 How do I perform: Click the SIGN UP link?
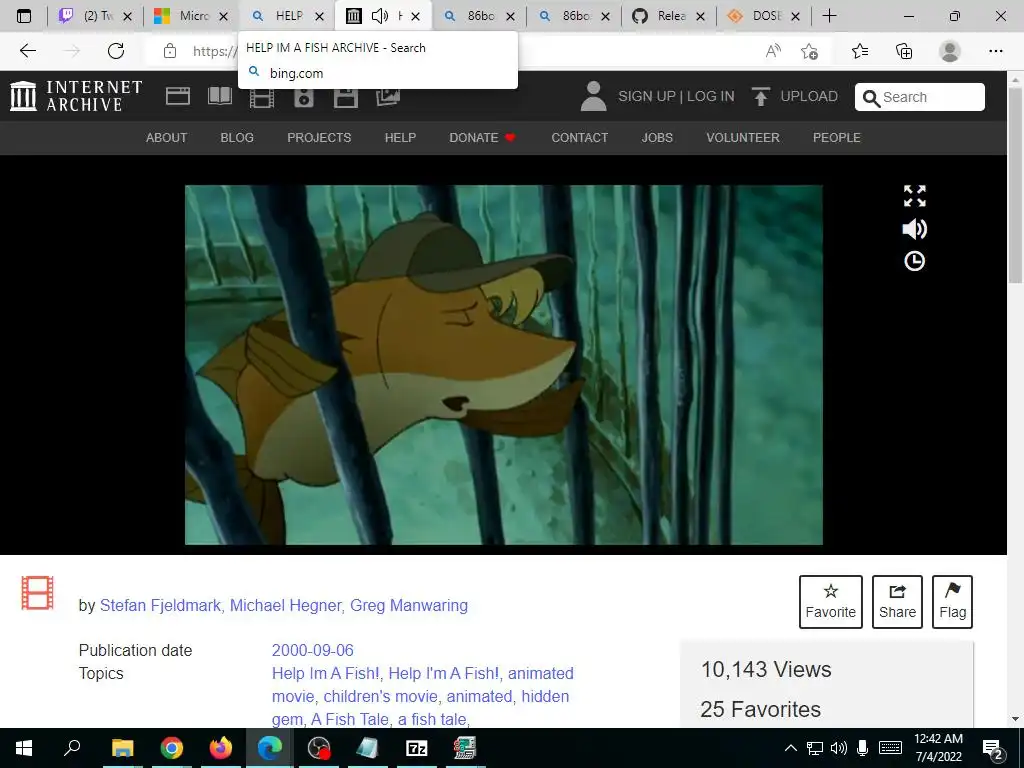(647, 97)
